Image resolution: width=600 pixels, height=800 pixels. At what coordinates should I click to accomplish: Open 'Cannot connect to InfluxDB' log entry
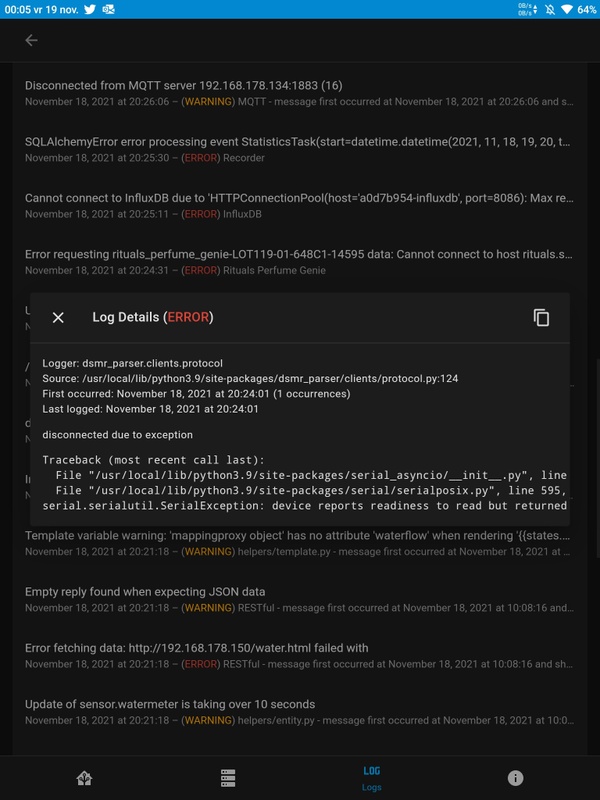click(299, 205)
